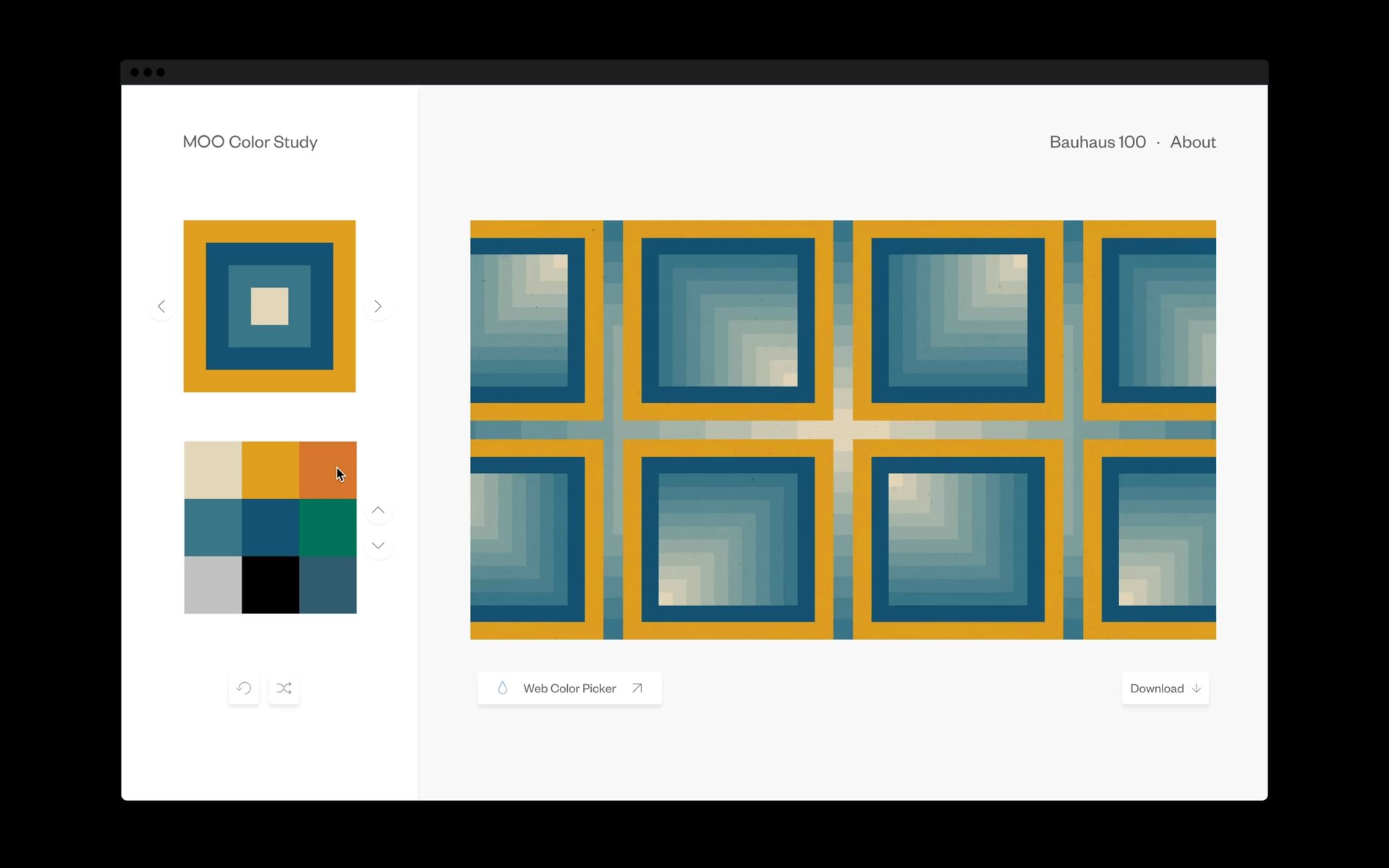The image size is (1389, 868).
Task: Select the light gray palette swatch
Action: click(213, 584)
